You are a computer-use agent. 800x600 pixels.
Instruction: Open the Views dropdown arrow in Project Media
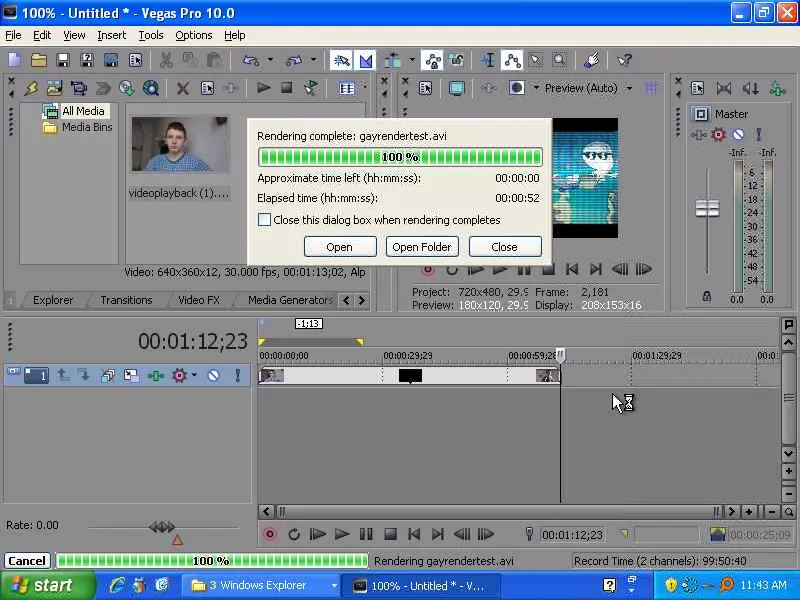(365, 88)
